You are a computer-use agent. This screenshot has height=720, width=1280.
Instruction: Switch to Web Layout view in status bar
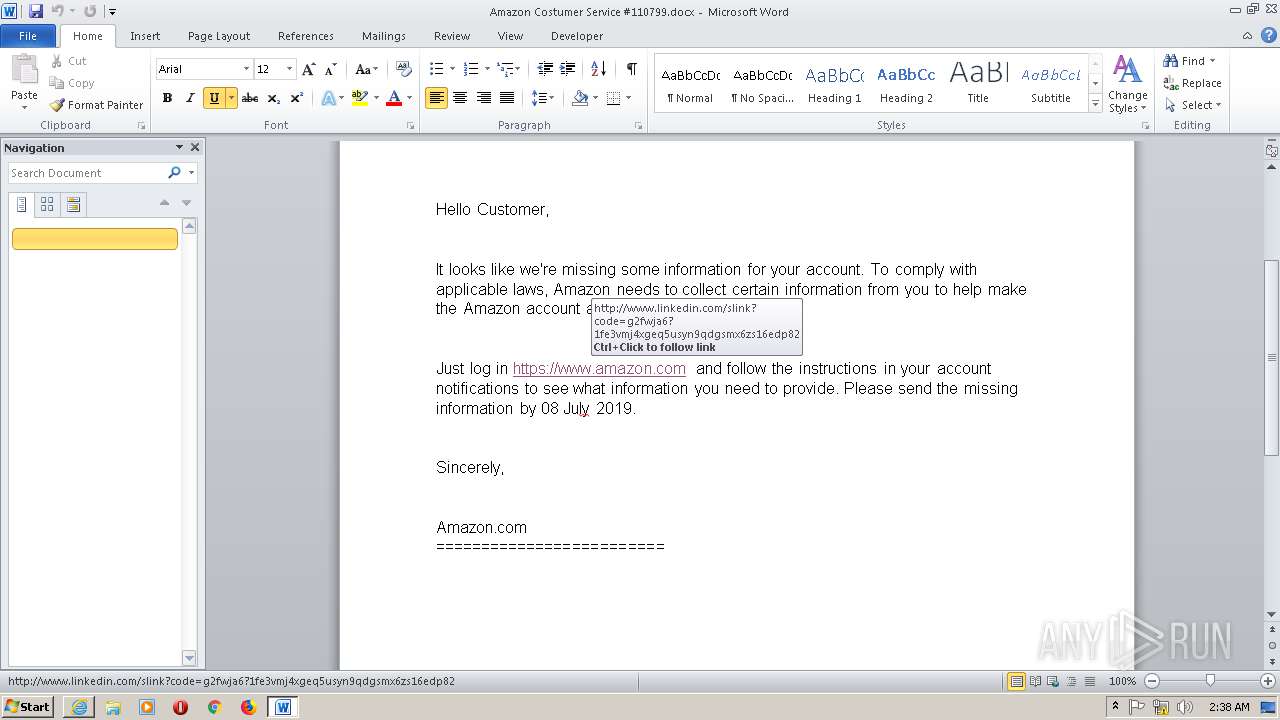click(1053, 681)
